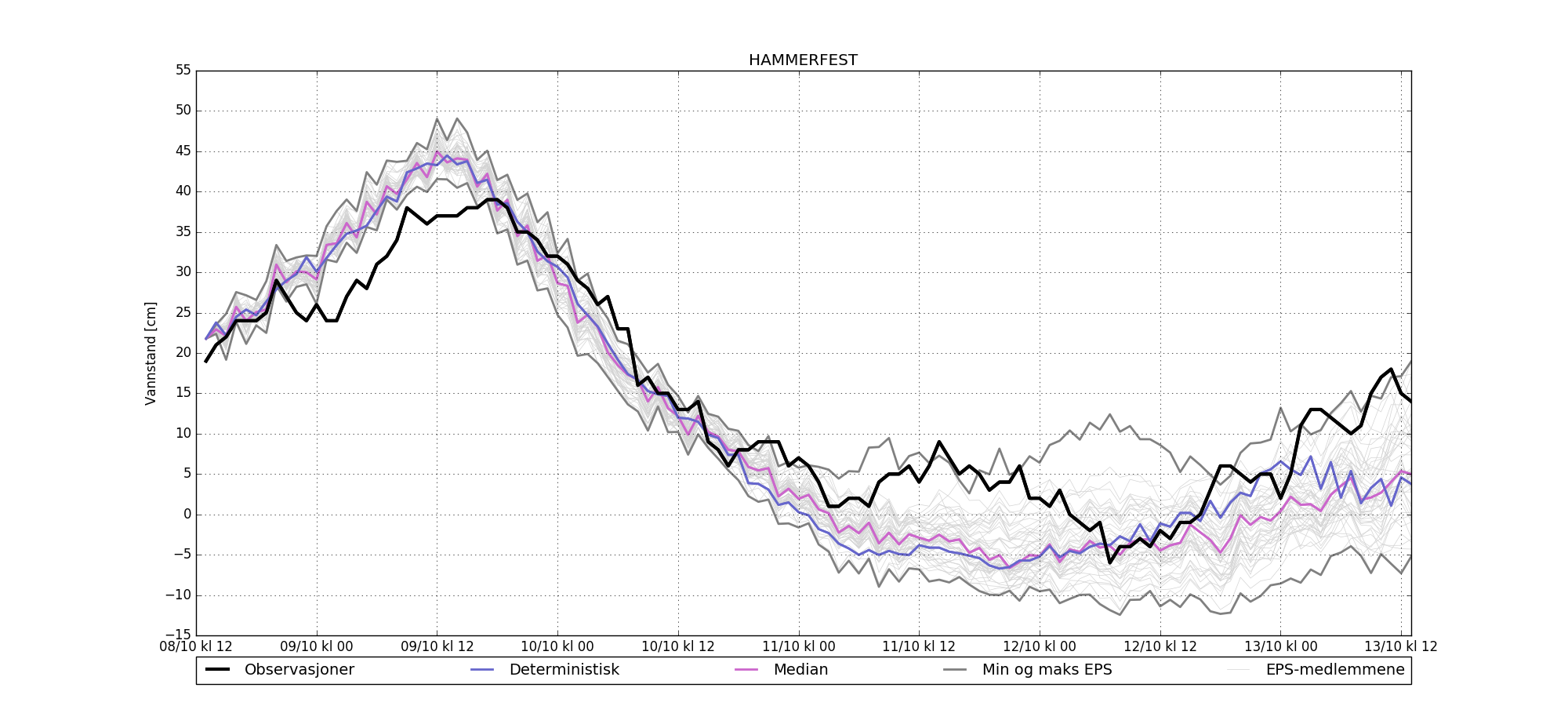Click the 10/10 kl 00 x-axis tick label
The height and width of the screenshot is (706, 1568).
[557, 647]
